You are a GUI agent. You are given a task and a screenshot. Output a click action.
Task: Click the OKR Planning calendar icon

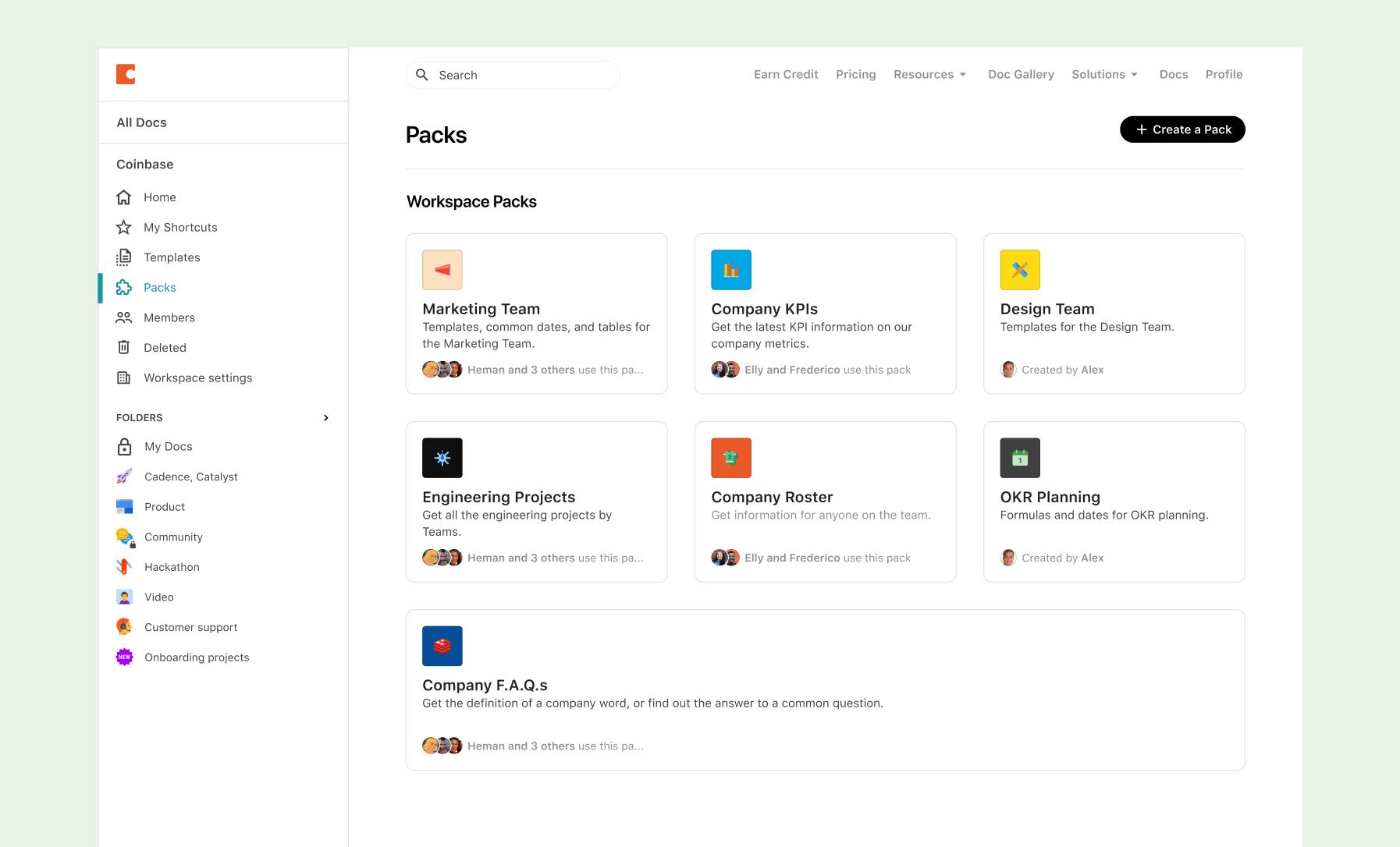pyautogui.click(x=1020, y=458)
